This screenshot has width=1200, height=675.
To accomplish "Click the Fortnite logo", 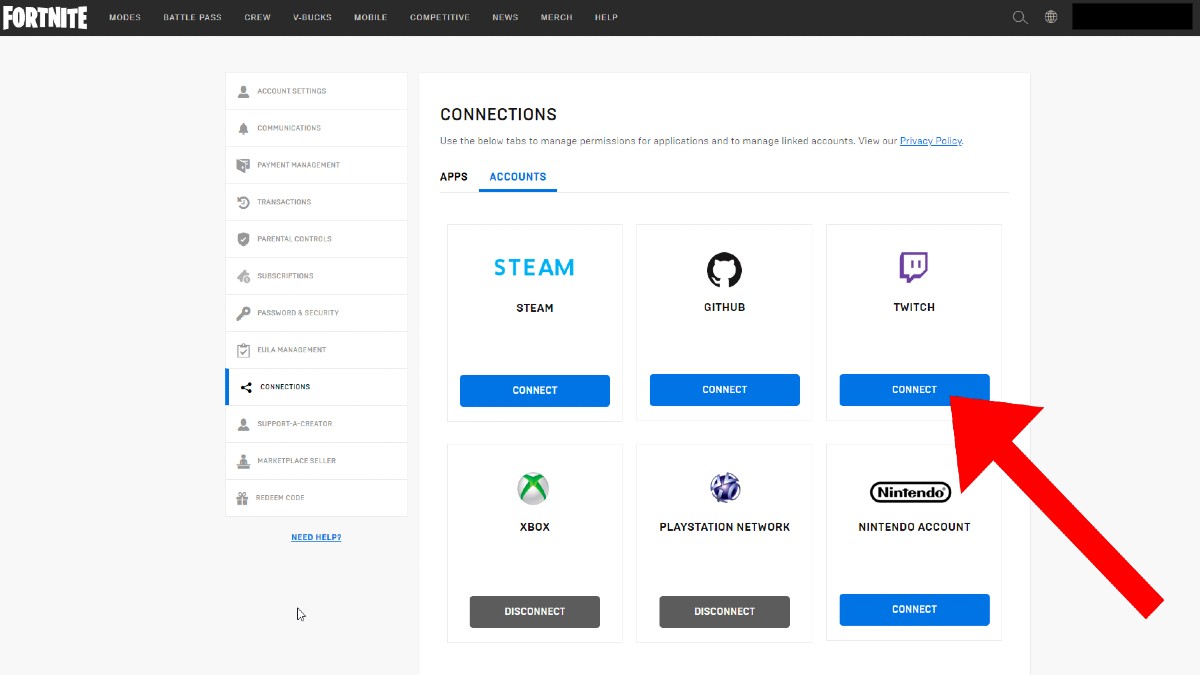I will (x=45, y=17).
